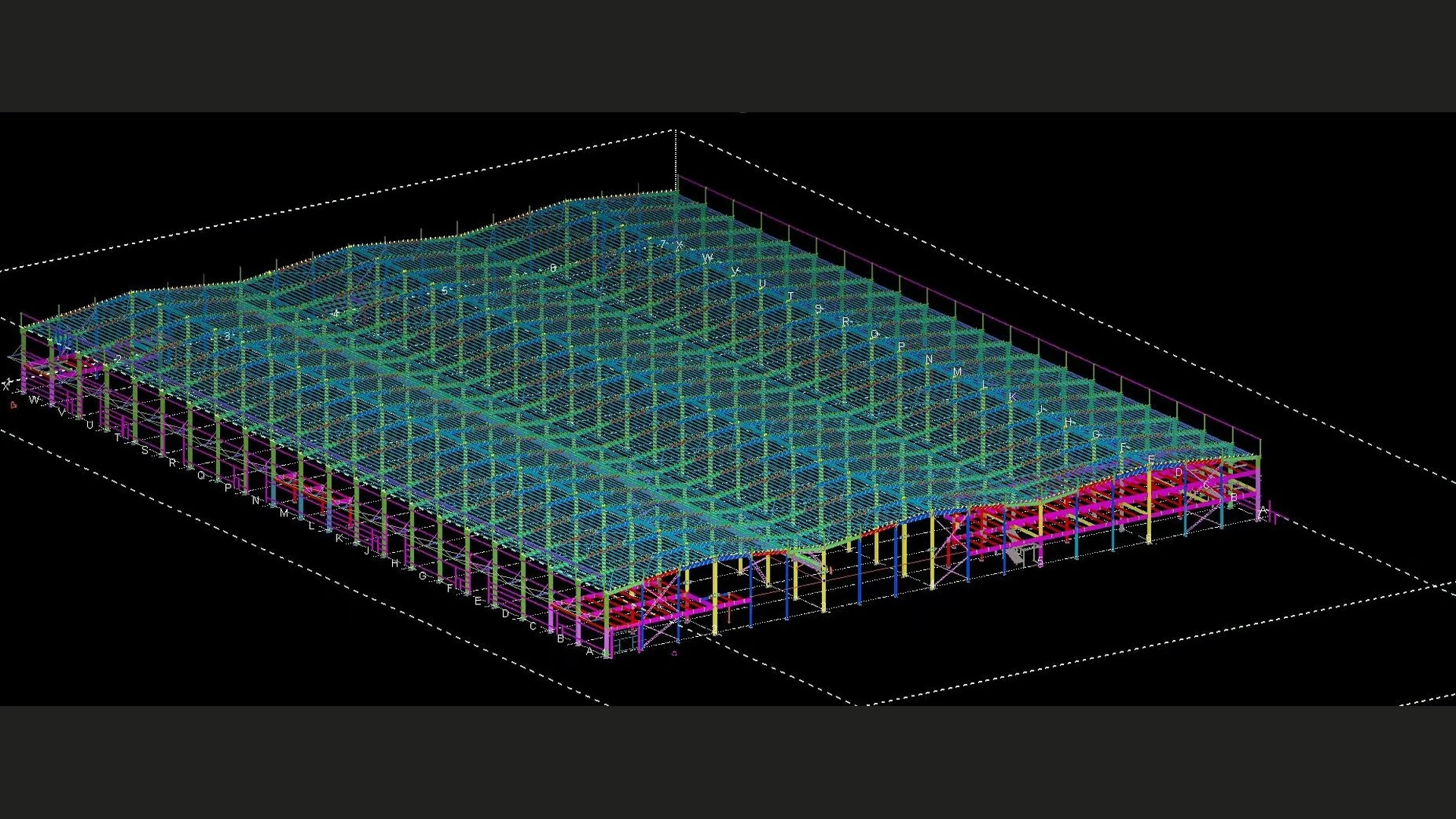Select ground-level grid label A at building corner
The image size is (1456, 819).
click(x=589, y=651)
